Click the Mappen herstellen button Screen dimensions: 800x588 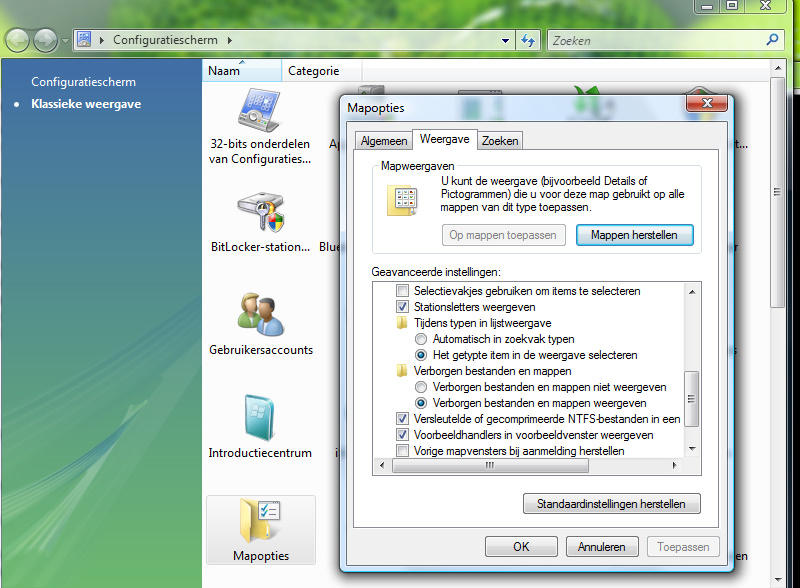634,235
